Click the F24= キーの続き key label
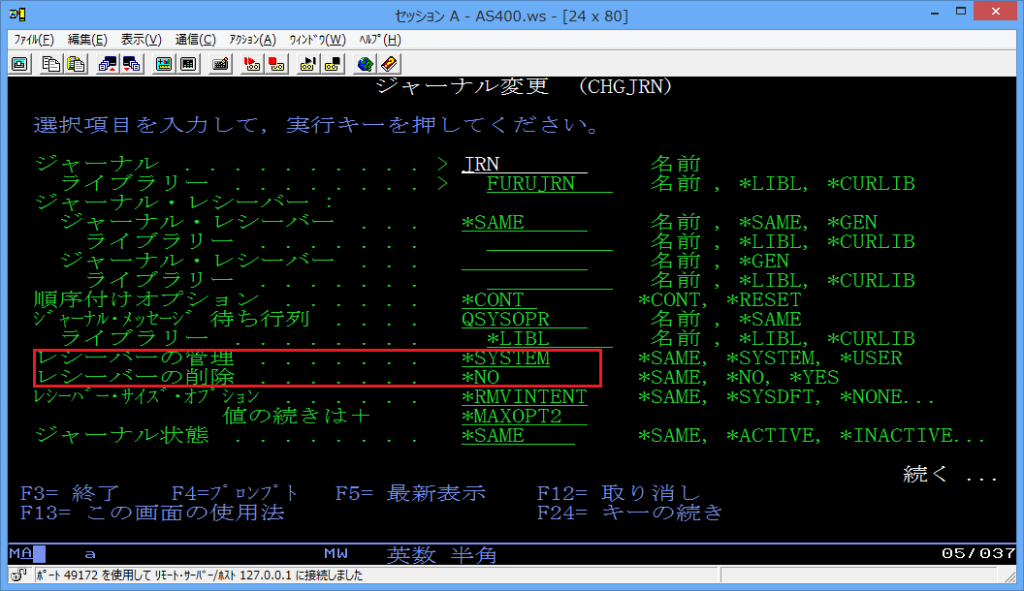 pos(630,512)
